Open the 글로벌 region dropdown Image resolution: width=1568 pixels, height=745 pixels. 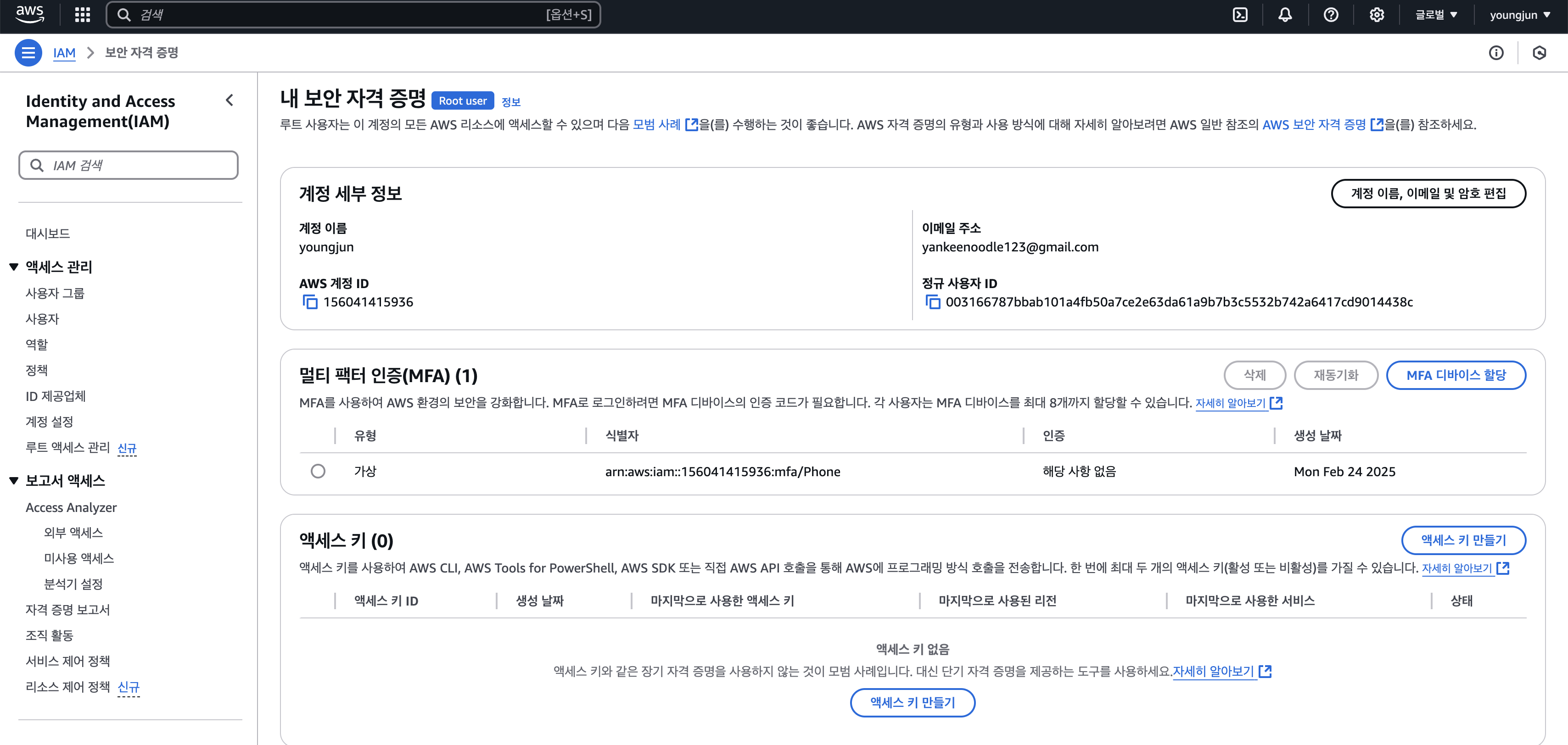[1436, 15]
